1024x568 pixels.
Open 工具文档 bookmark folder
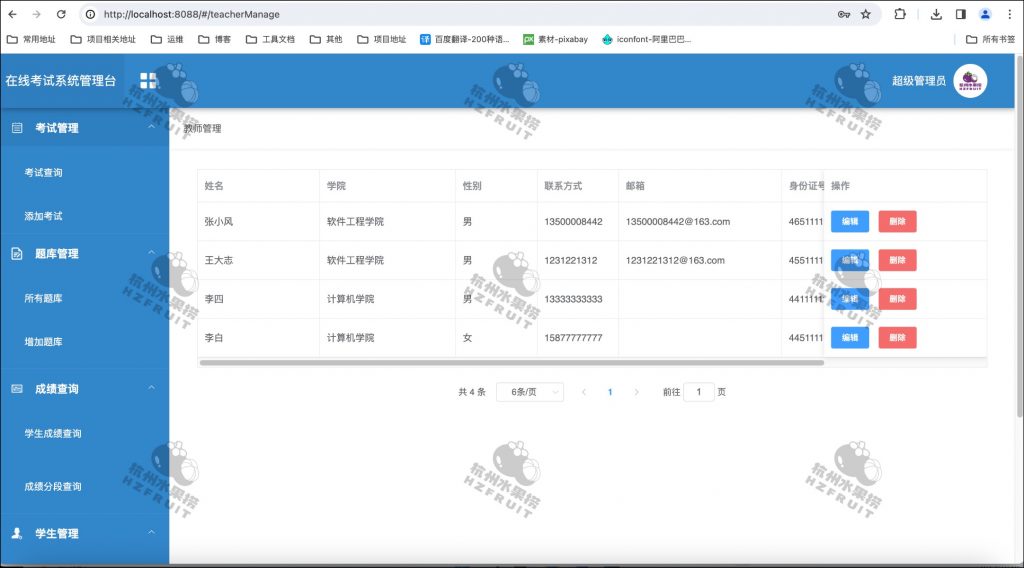click(x=270, y=39)
